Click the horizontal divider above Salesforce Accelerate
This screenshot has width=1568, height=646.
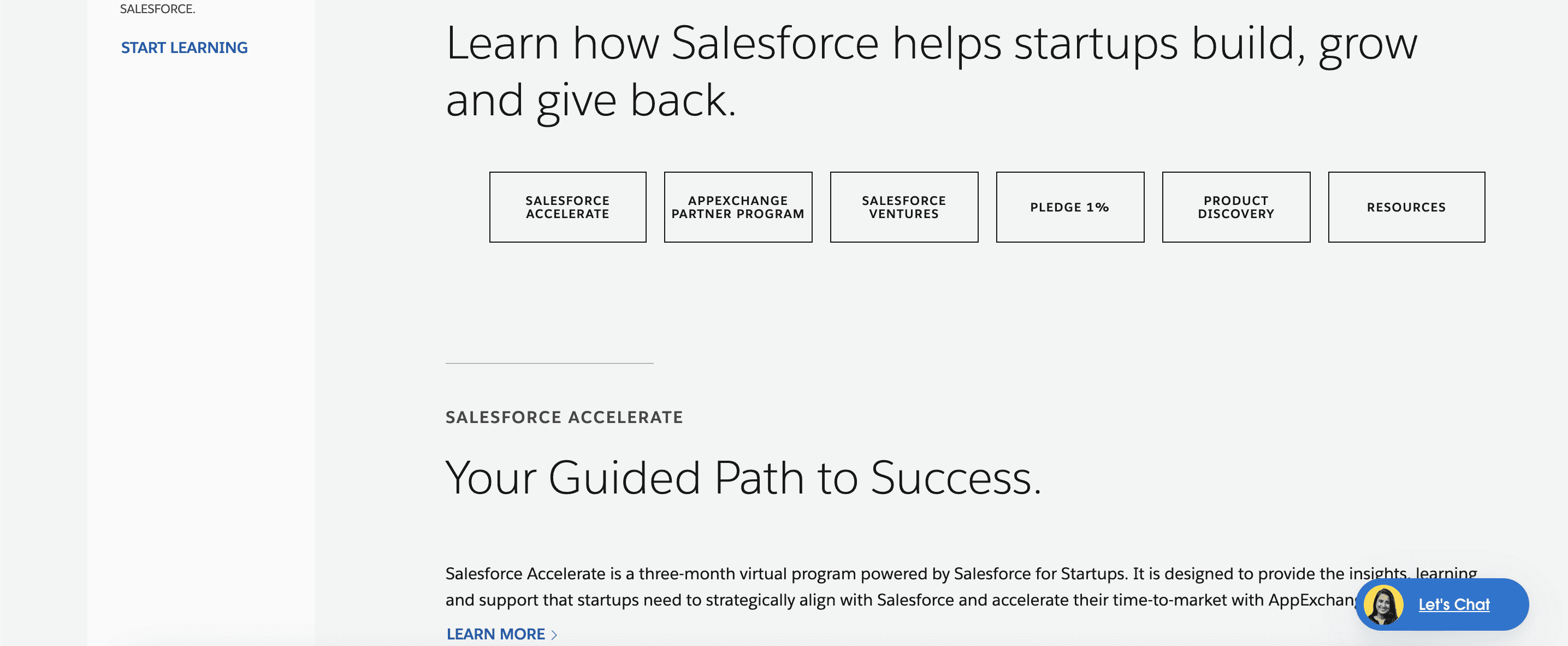click(549, 363)
